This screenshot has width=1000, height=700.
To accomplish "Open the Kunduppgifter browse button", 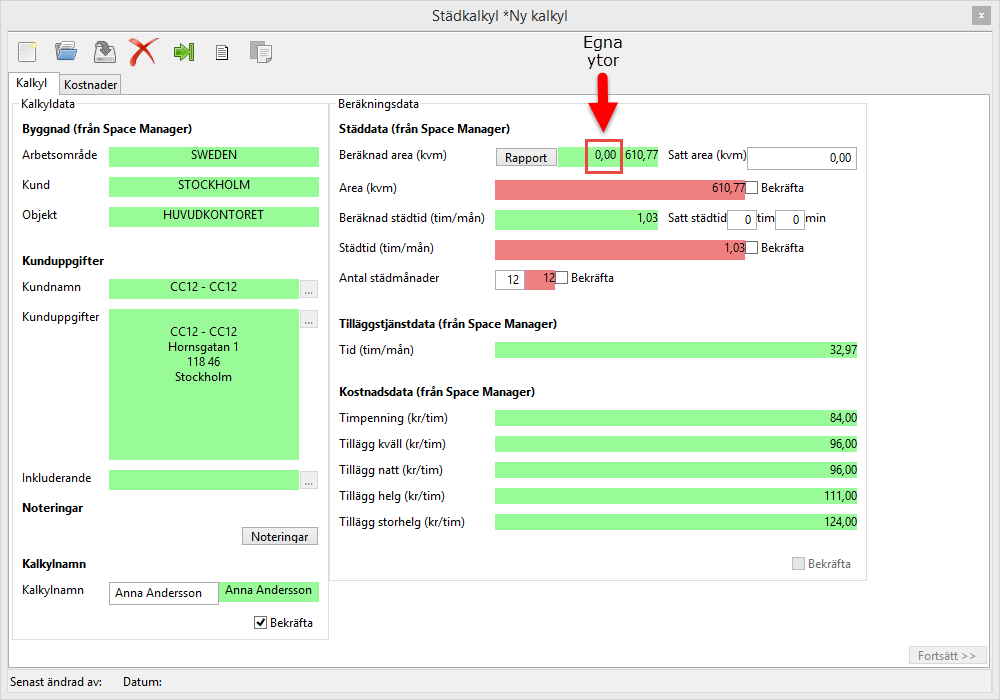I will point(309,320).
